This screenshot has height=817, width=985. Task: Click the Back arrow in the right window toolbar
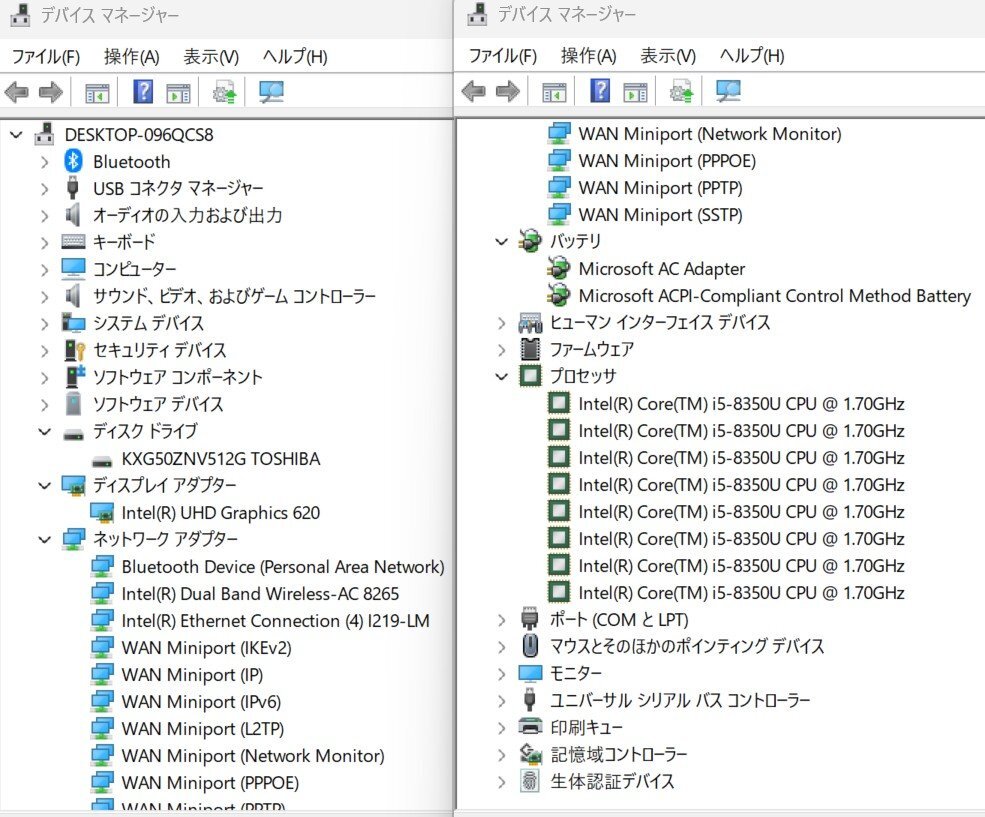tap(474, 92)
